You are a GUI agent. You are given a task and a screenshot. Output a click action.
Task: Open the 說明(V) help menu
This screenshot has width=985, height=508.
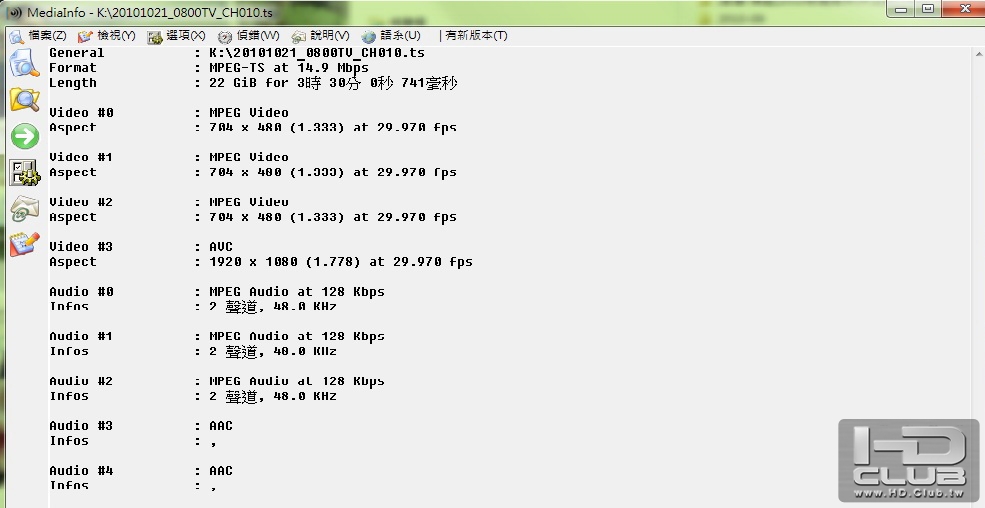(x=330, y=36)
